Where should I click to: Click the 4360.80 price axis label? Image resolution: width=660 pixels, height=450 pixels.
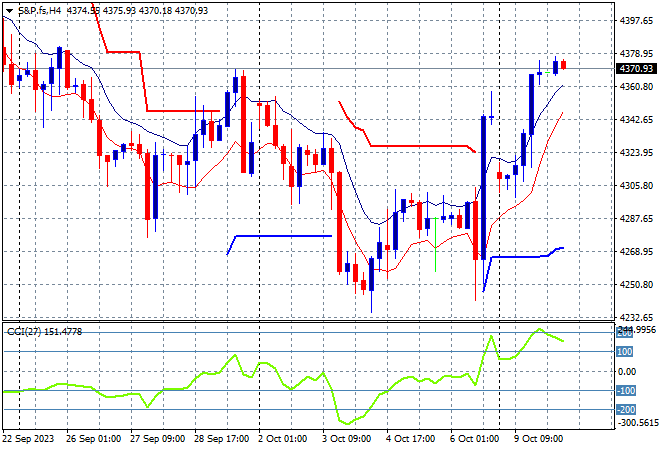coord(636,86)
